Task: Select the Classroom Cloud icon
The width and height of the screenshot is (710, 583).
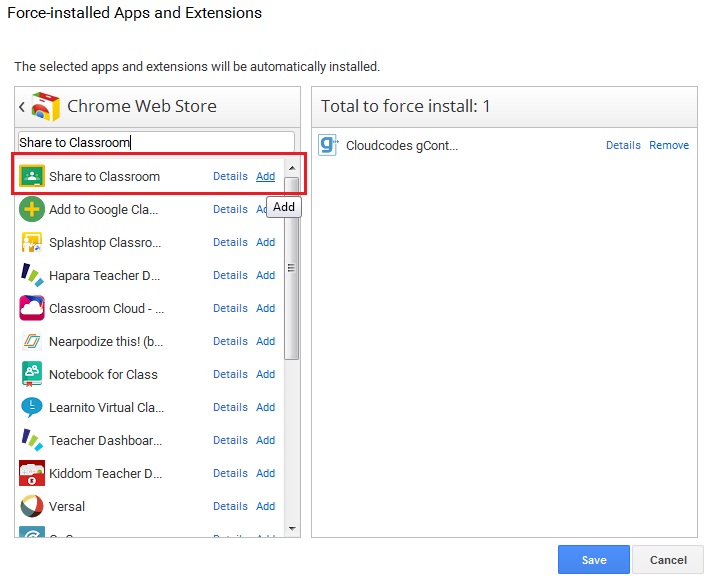Action: [x=32, y=308]
